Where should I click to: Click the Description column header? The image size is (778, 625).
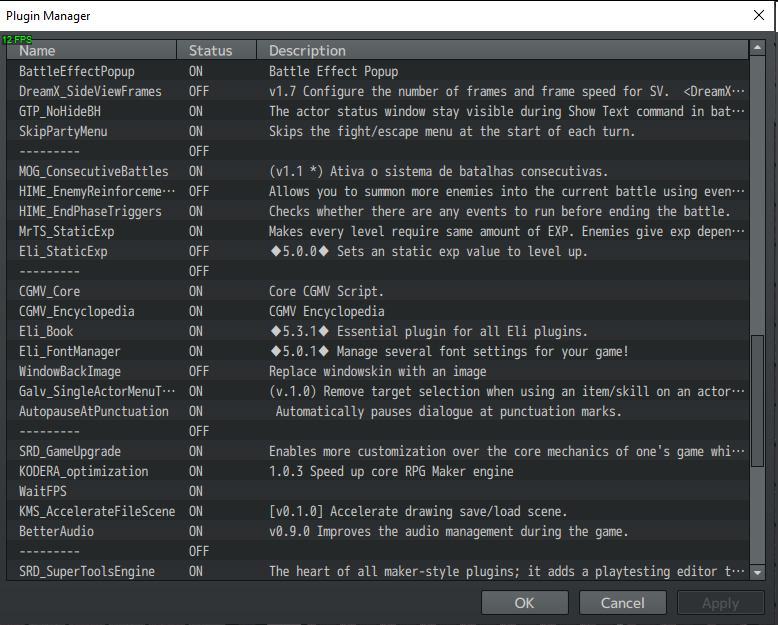coord(502,51)
